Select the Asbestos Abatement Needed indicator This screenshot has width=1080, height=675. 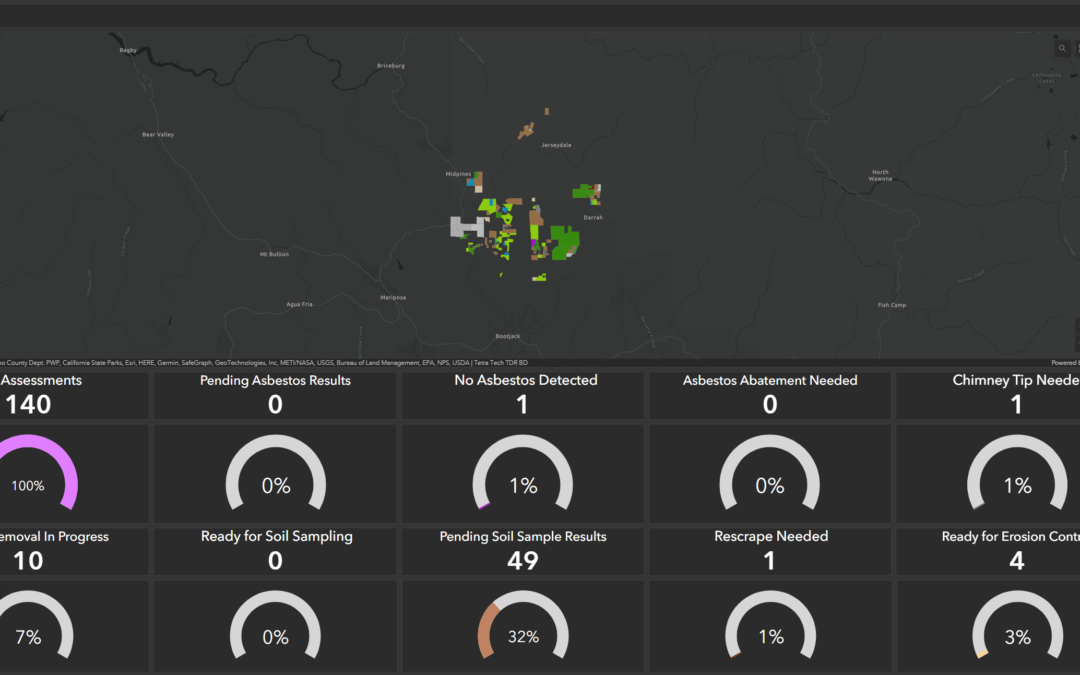point(770,381)
